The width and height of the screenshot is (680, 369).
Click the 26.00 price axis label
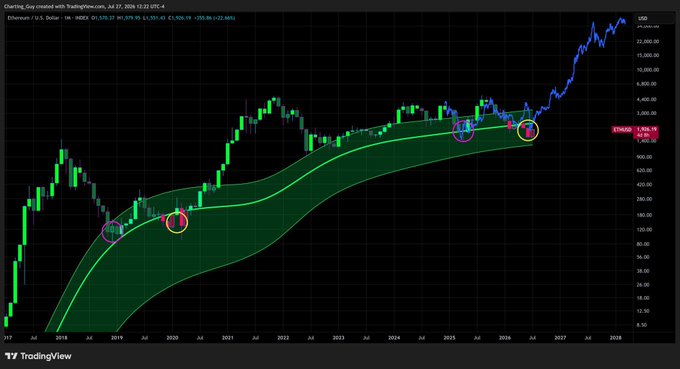click(644, 285)
